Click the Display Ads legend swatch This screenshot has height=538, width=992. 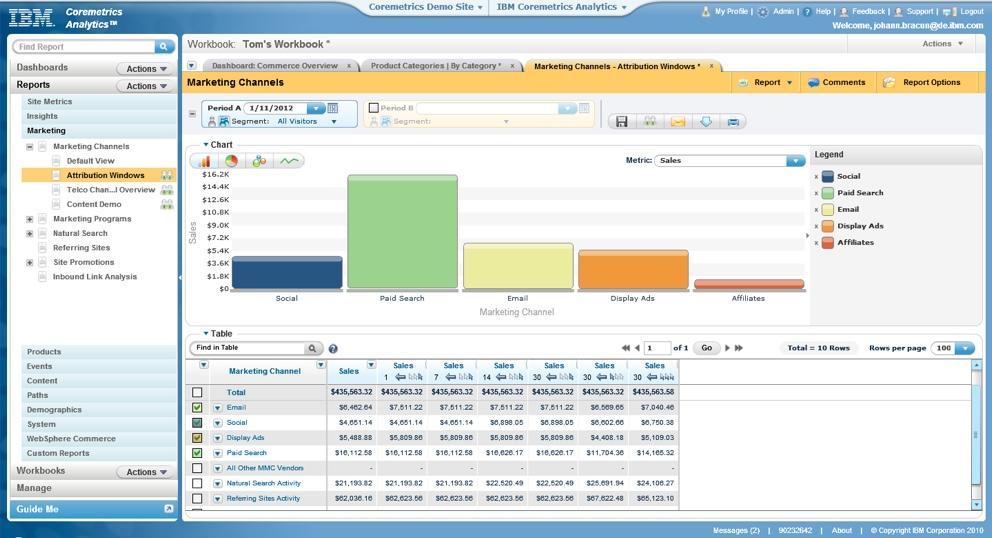click(828, 226)
